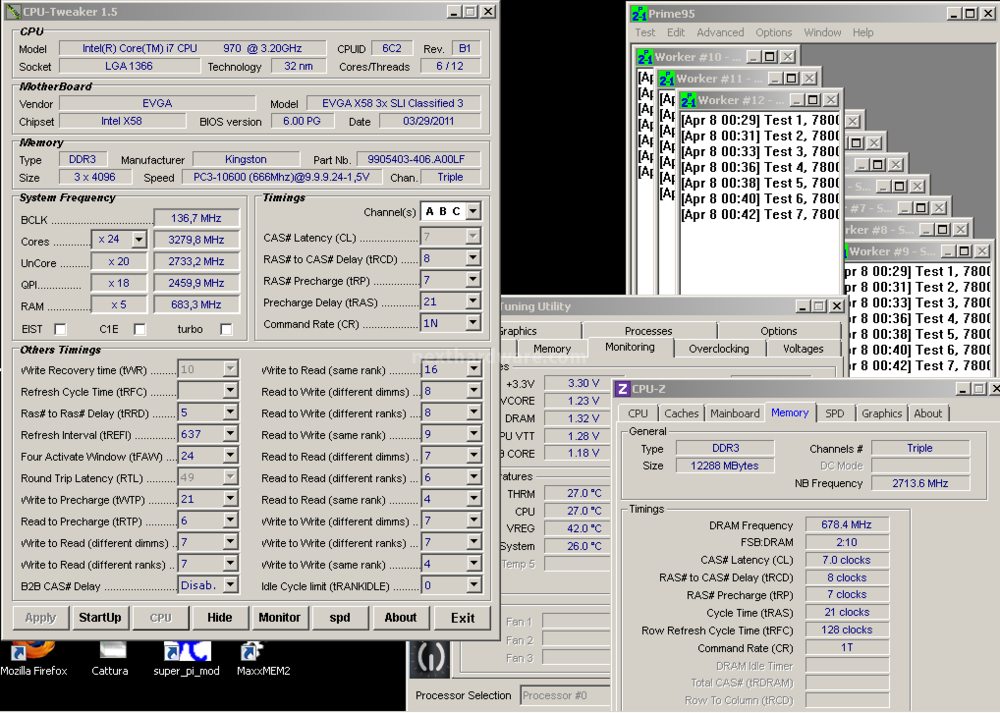Viewport: 1000px width, 713px height.
Task: Click the Worker #11 window icon
Action: point(666,79)
